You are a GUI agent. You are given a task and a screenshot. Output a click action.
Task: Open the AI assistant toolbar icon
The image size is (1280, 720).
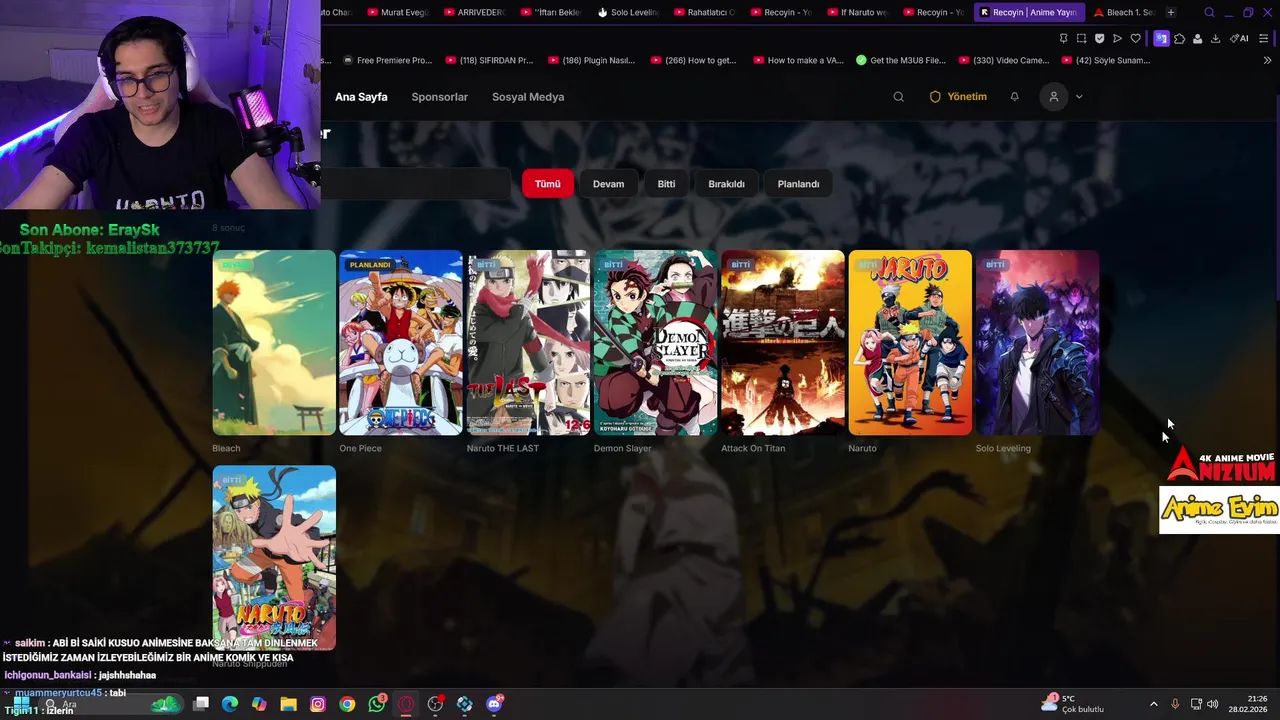(x=1239, y=38)
